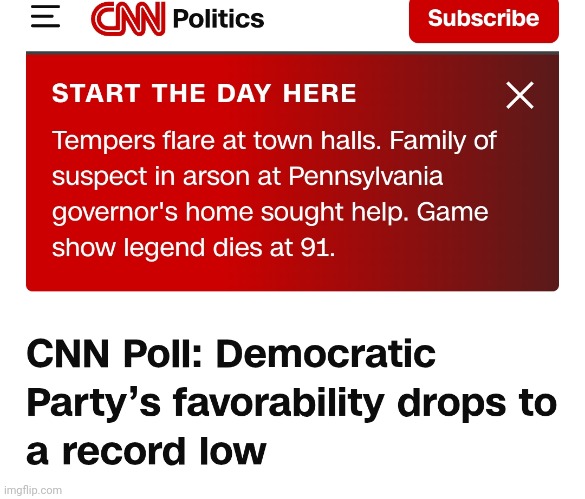Open the hamburger navigation menu
Viewport: 585px width, 499px height.
click(46, 16)
